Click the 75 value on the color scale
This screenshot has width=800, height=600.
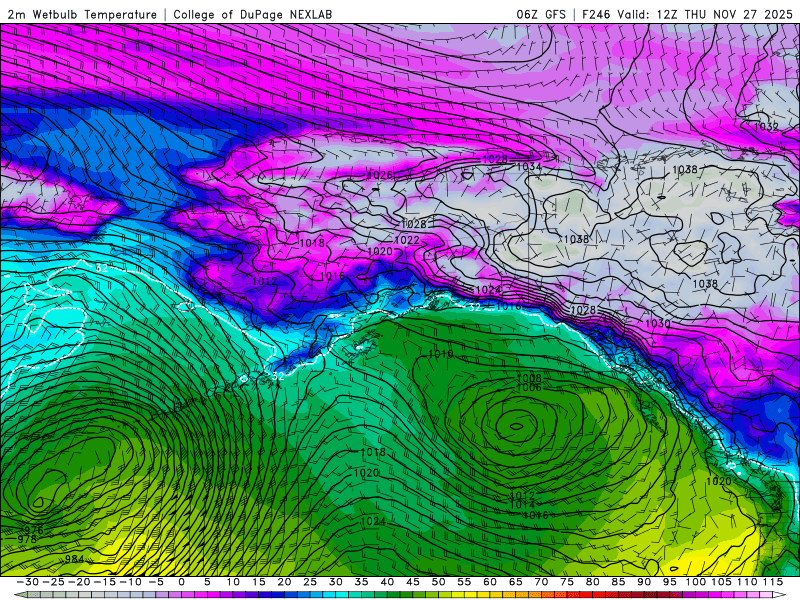point(567,582)
